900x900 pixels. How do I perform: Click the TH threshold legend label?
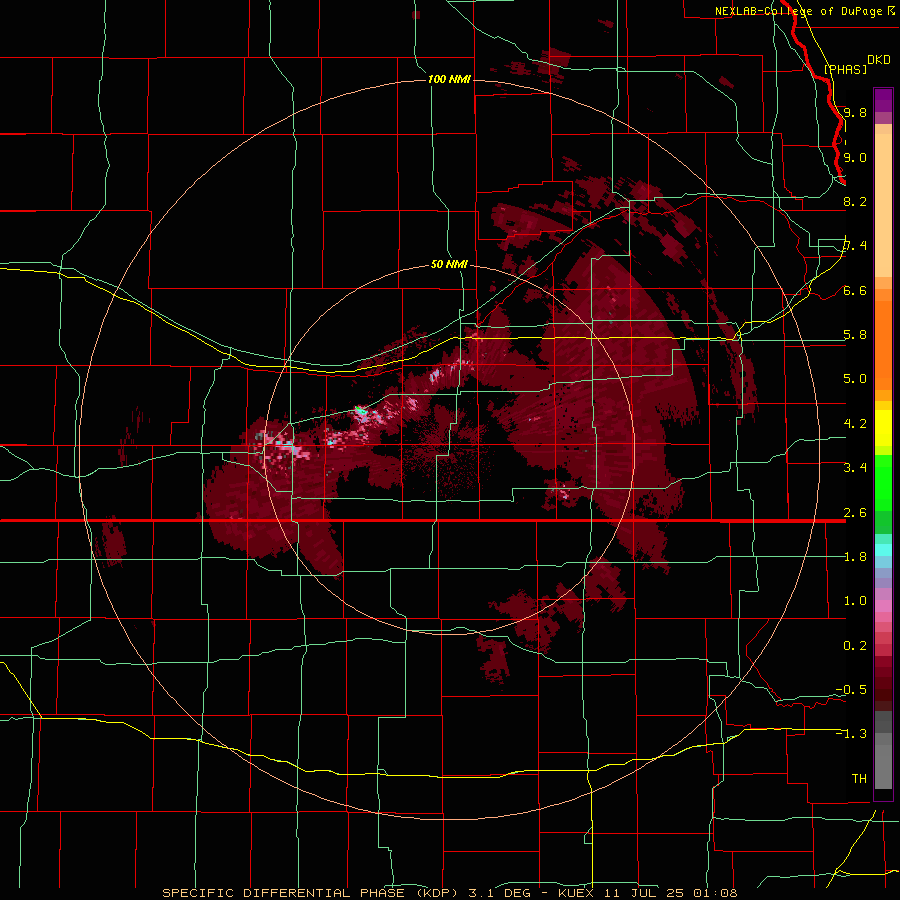[x=859, y=779]
